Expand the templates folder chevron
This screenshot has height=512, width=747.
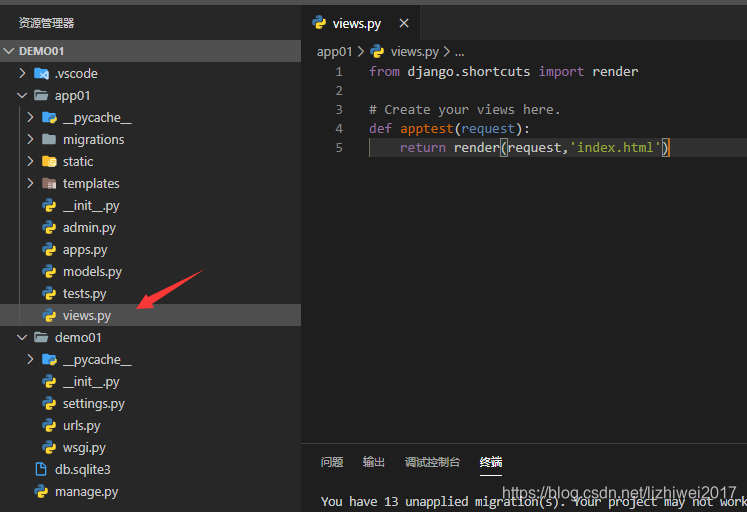(x=30, y=183)
